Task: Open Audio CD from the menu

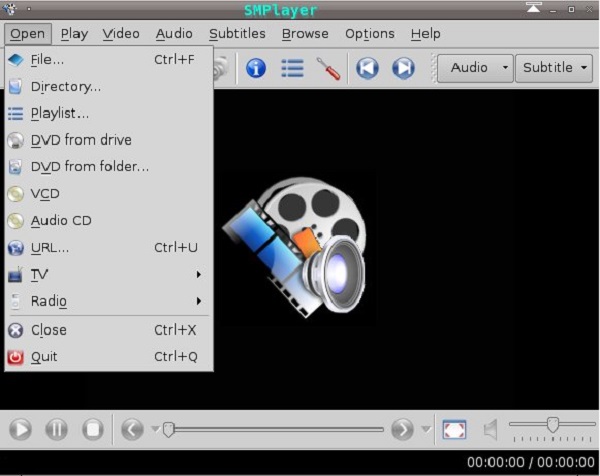Action: [x=109, y=221]
